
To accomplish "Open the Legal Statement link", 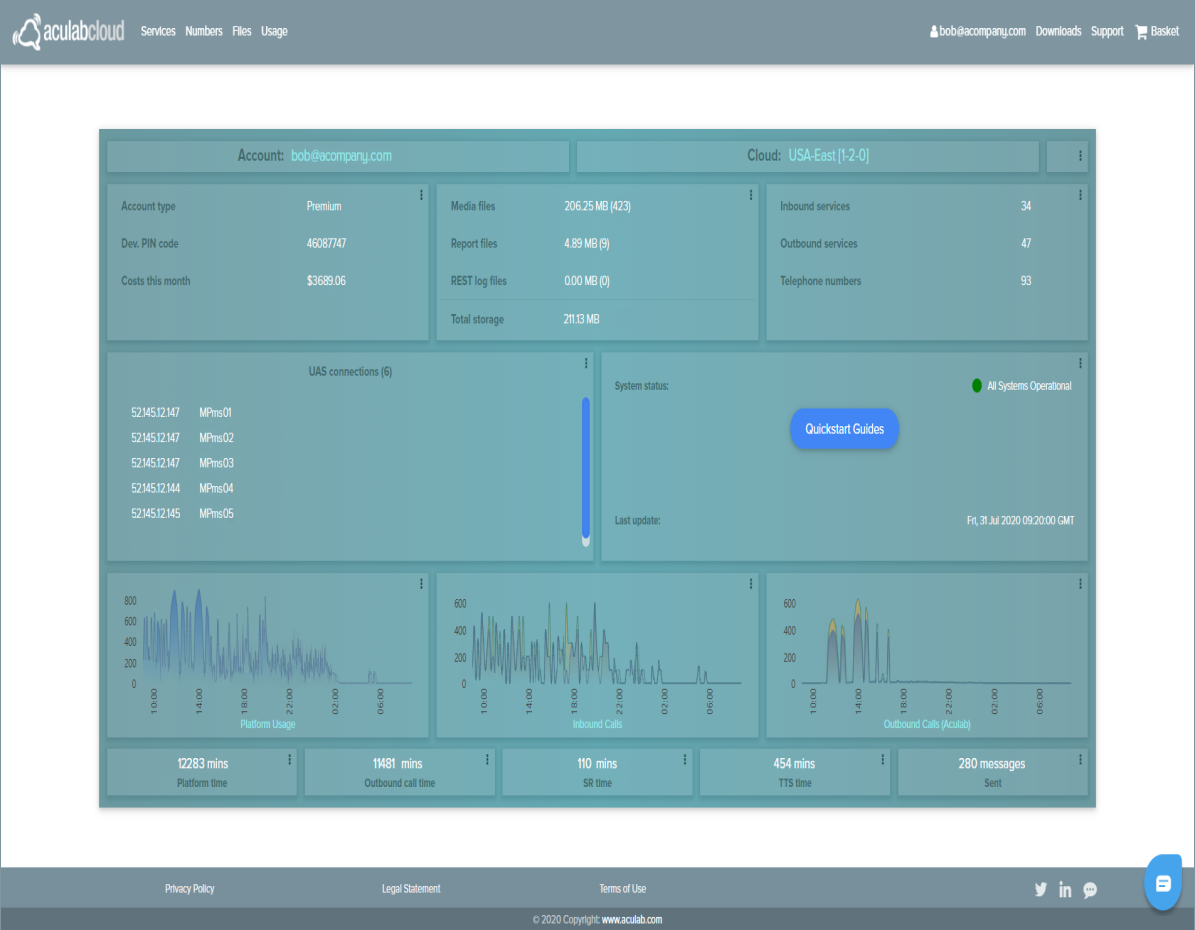I will [x=411, y=888].
